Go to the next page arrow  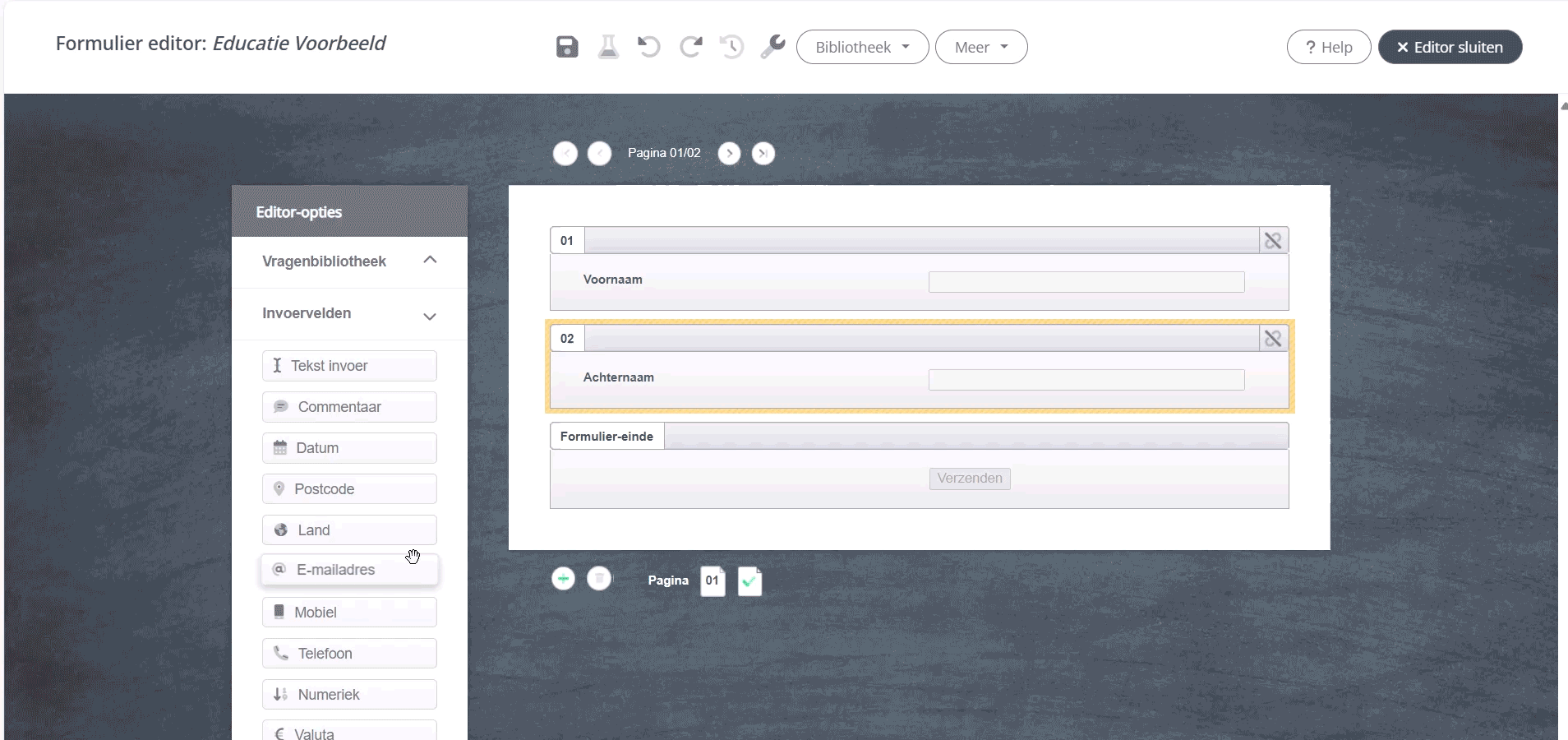[x=729, y=154]
